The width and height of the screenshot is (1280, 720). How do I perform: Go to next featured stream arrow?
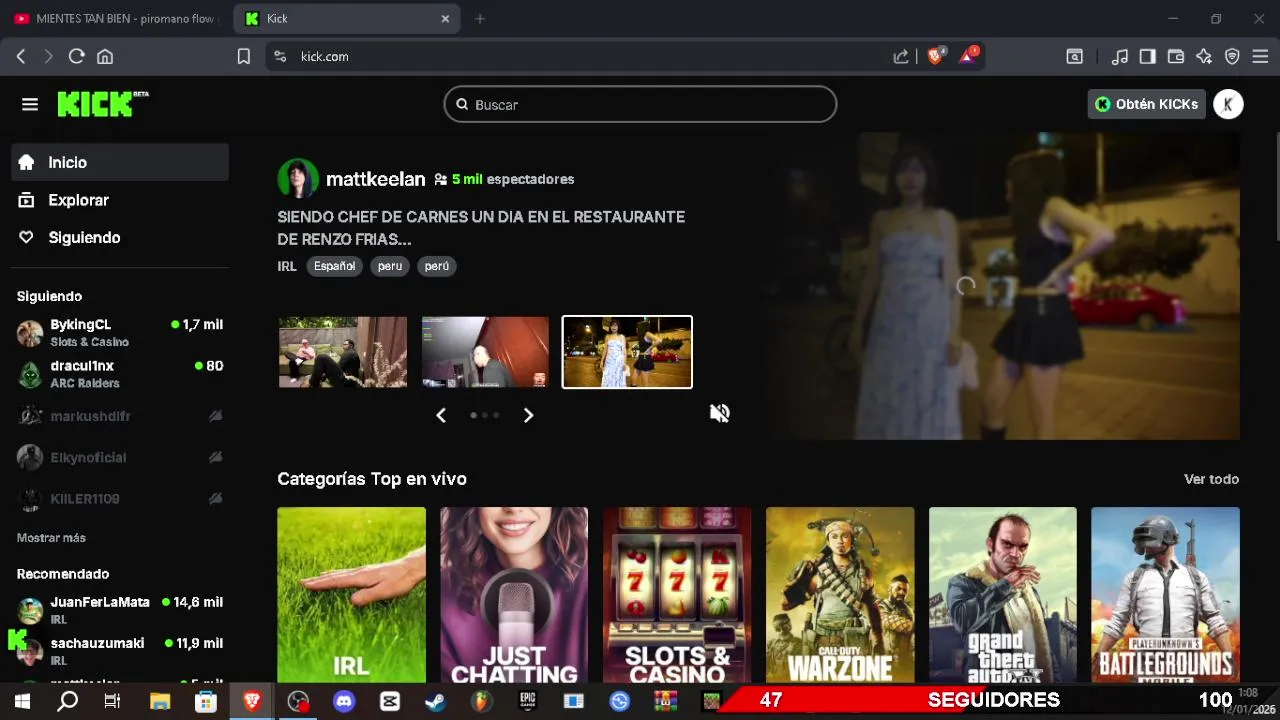(x=528, y=415)
